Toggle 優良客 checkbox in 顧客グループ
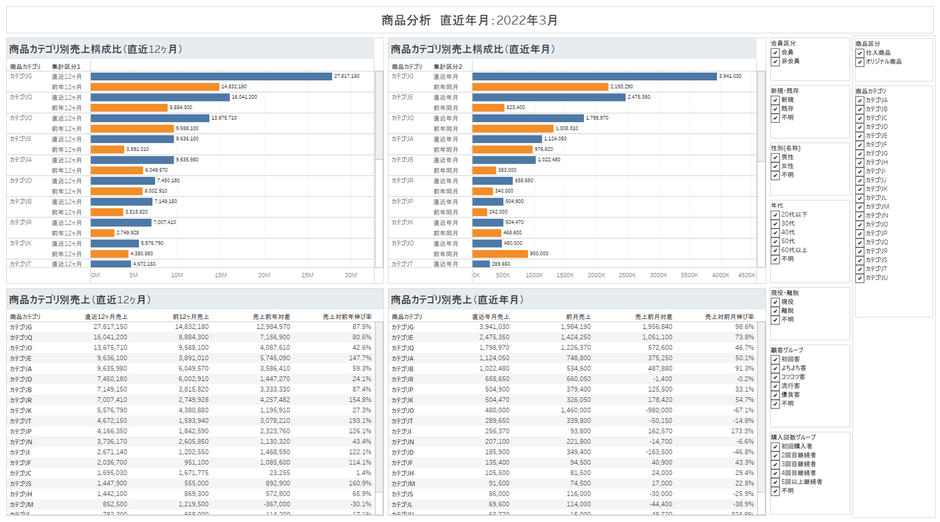This screenshot has width=940, height=522. point(775,394)
